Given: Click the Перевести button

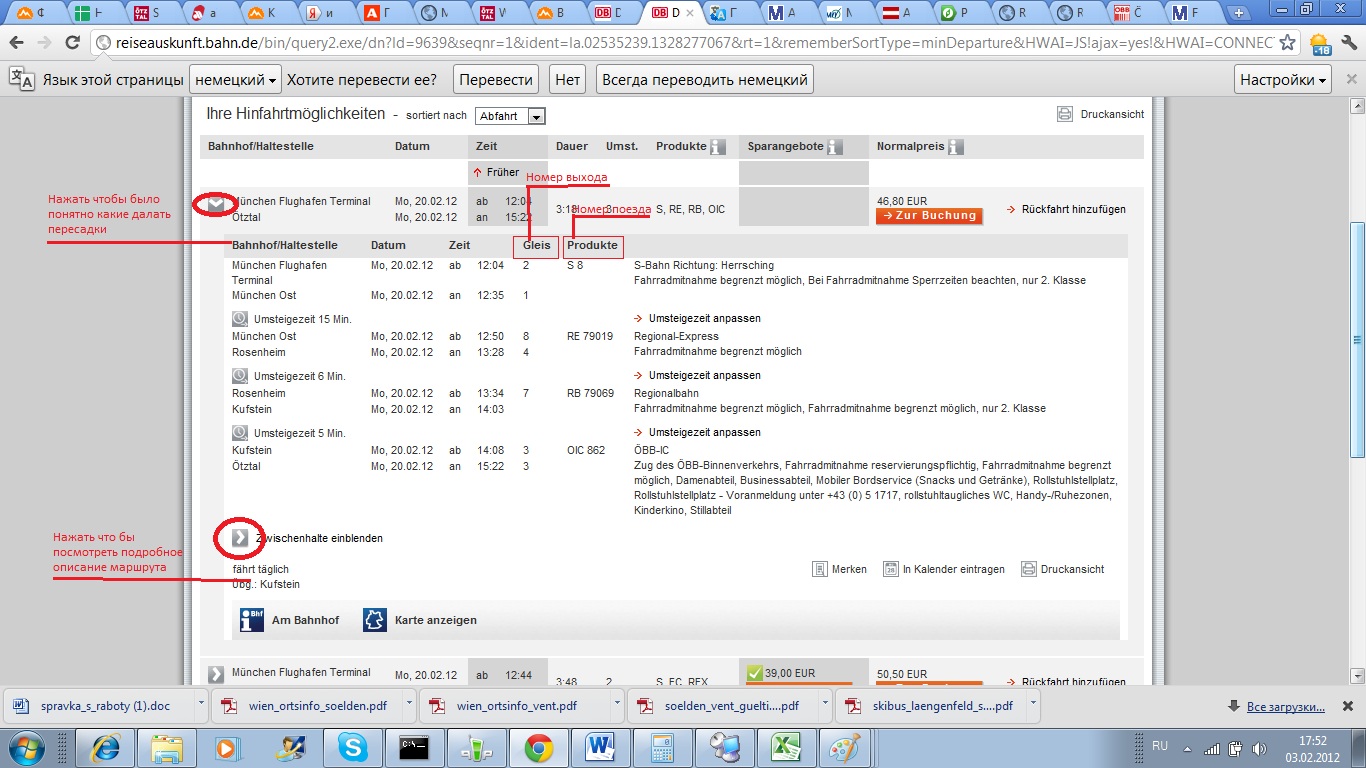Looking at the screenshot, I should point(496,79).
